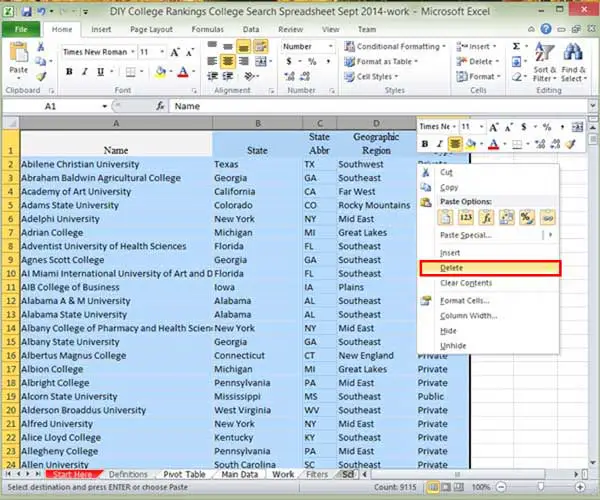Expand Format as Table menu
The width and height of the screenshot is (600, 500).
381,61
